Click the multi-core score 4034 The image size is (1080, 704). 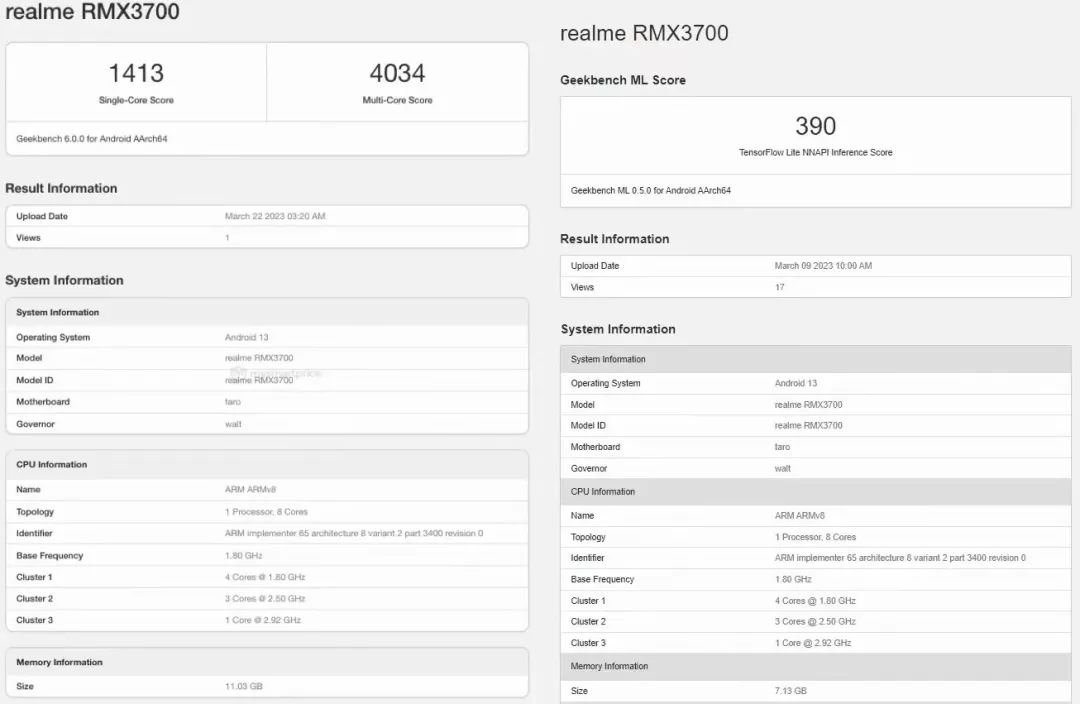pyautogui.click(x=397, y=73)
